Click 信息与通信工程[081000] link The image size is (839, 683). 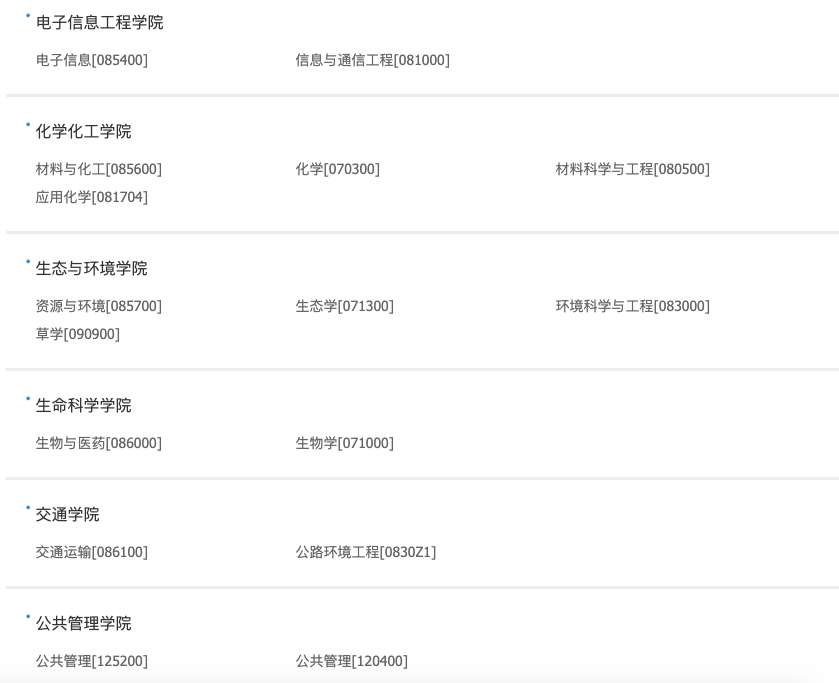point(372,60)
